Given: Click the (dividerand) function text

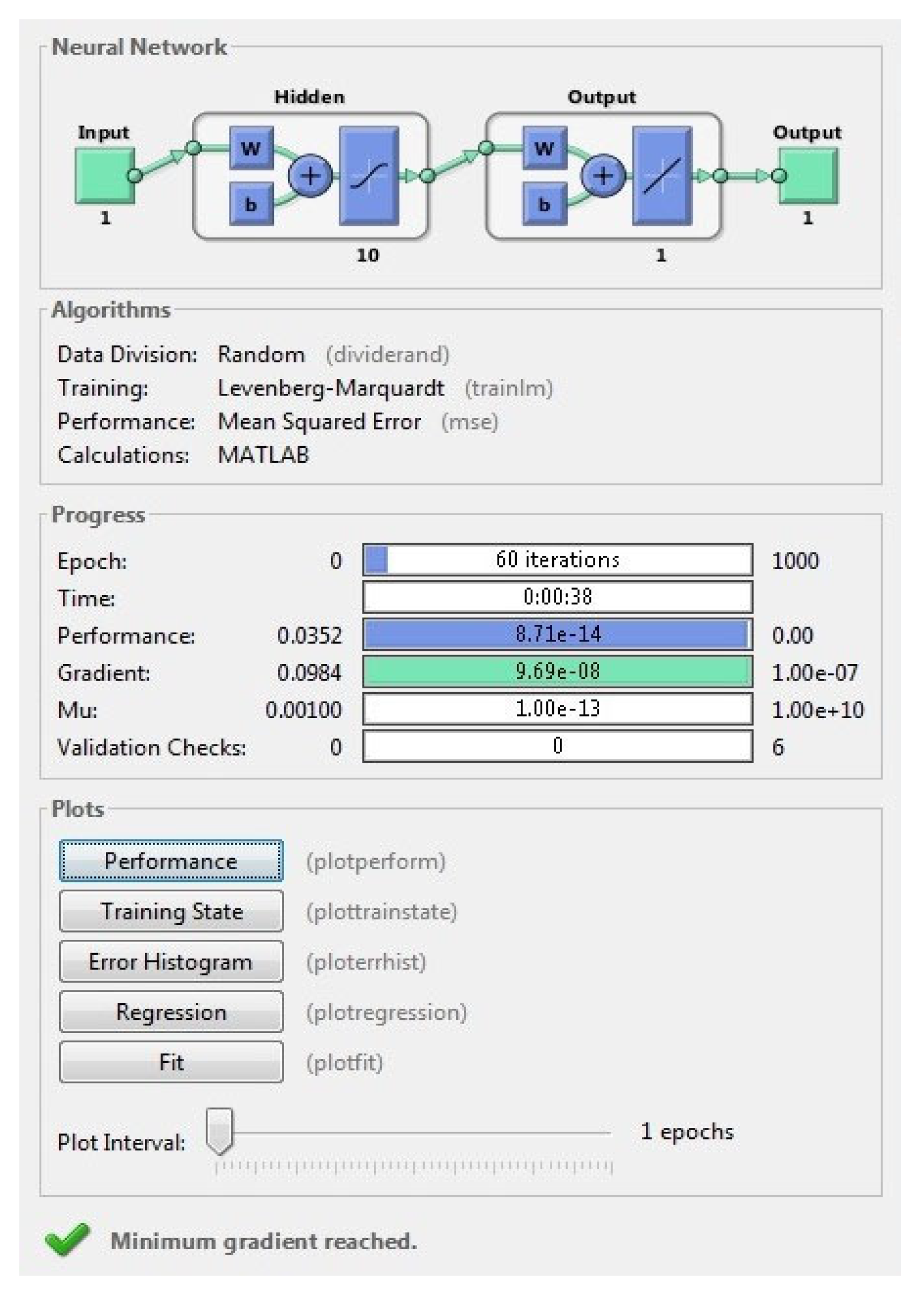Looking at the screenshot, I should pyautogui.click(x=387, y=355).
